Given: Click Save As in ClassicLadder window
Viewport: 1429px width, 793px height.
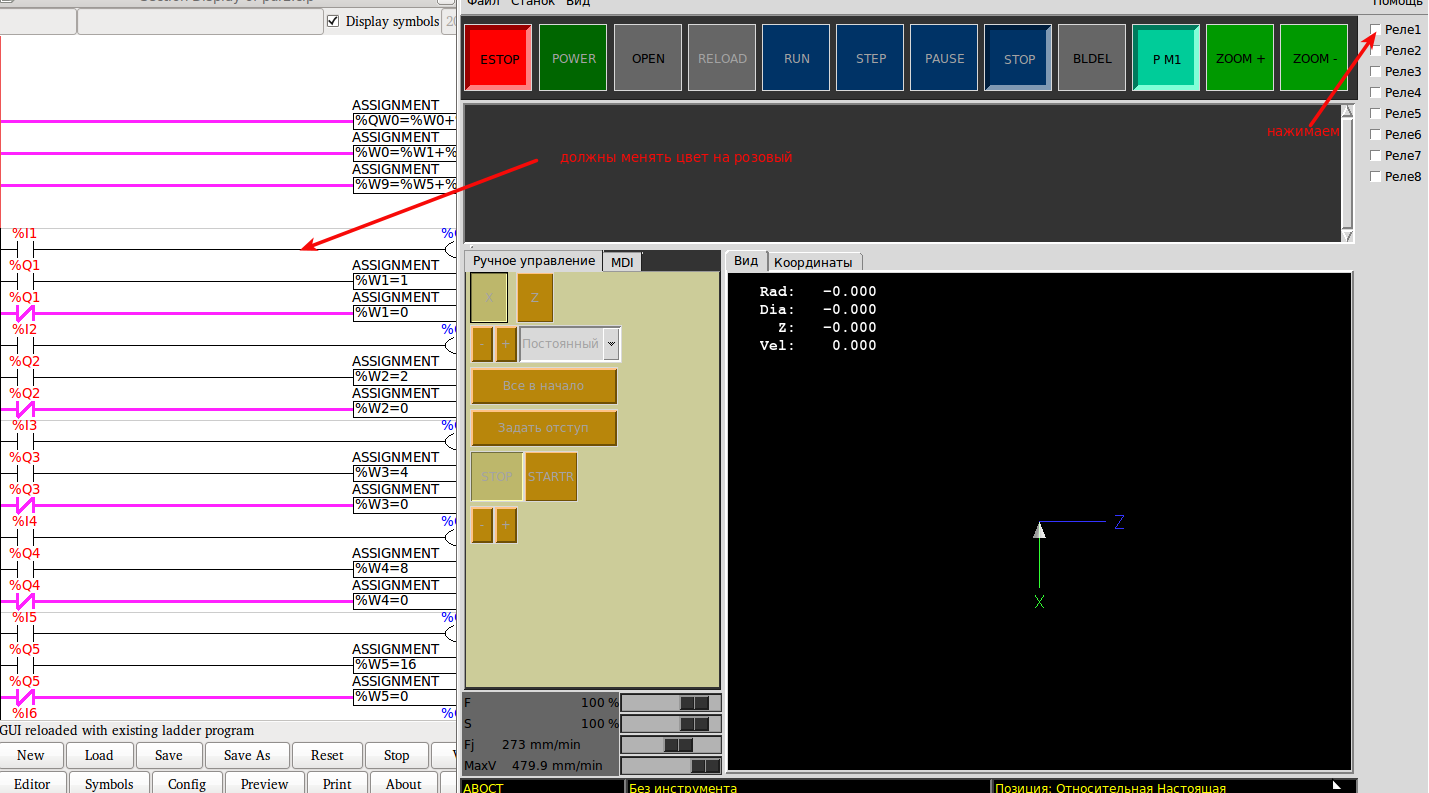Looking at the screenshot, I should [x=247, y=756].
